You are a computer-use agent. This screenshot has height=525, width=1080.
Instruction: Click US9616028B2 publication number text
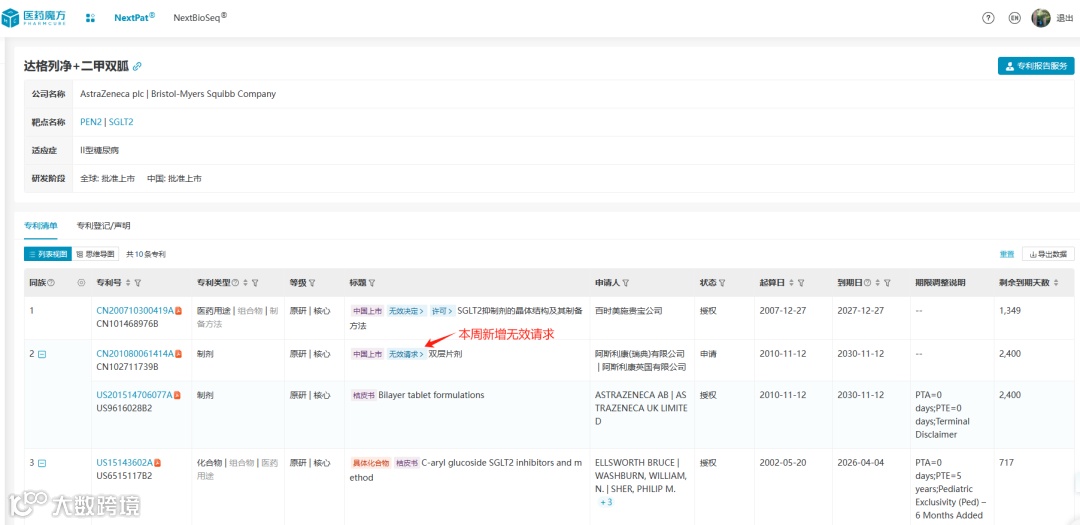124,408
